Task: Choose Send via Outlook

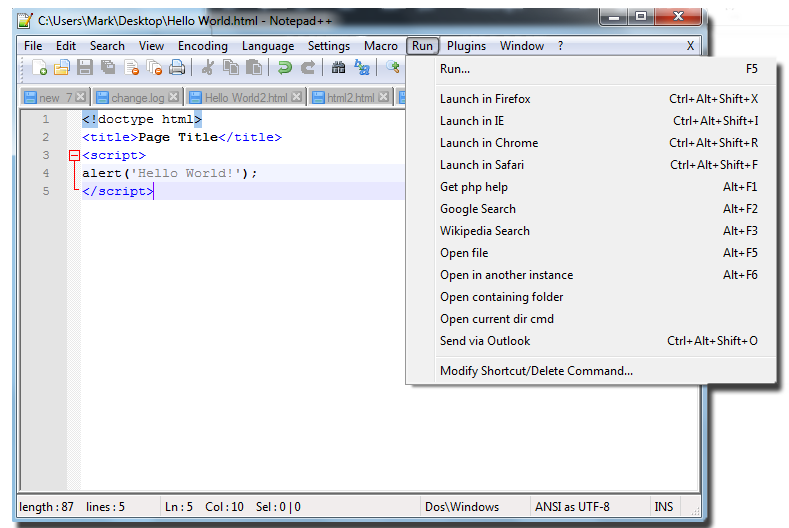Action: (591, 341)
